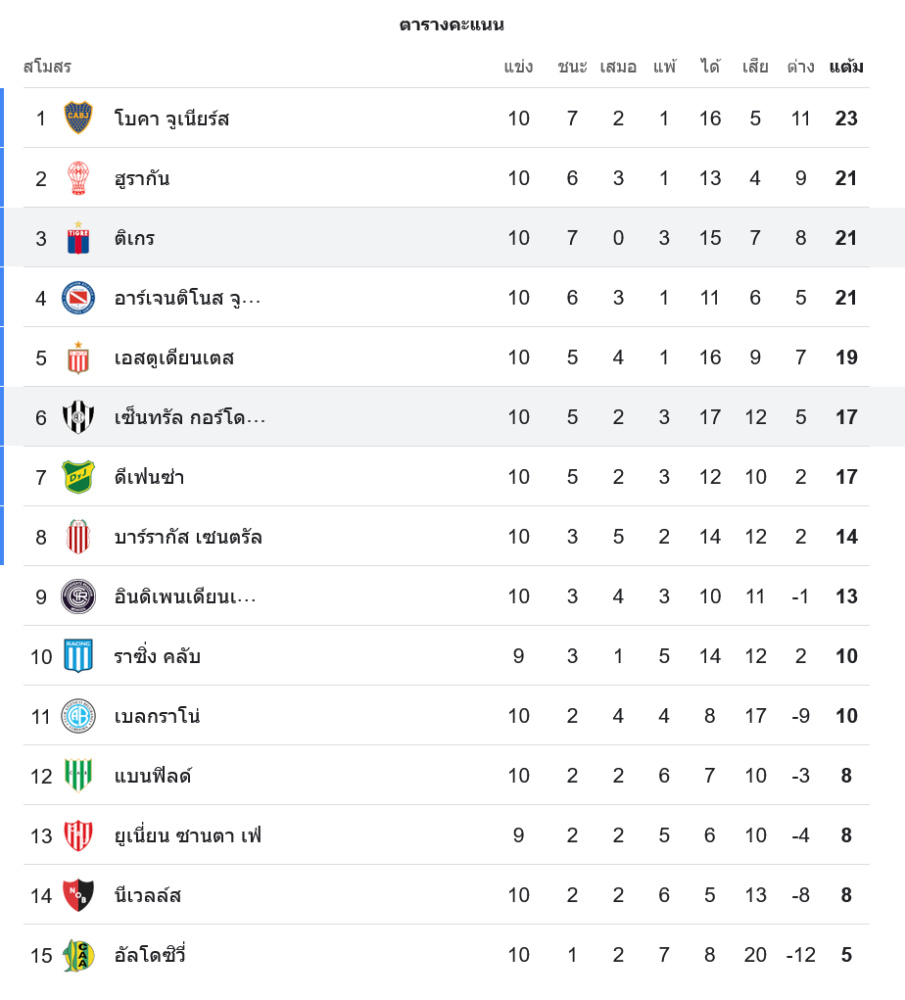Open the Defensa y Justicia crest
The image size is (905, 1000).
click(x=78, y=477)
